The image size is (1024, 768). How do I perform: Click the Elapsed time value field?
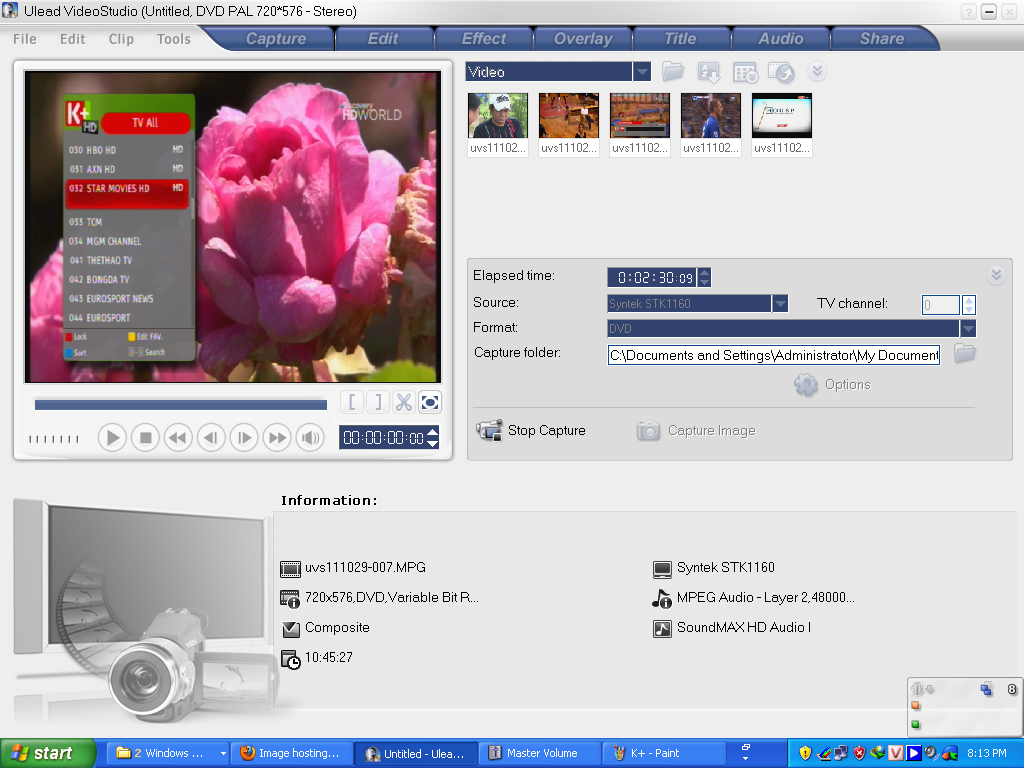(652, 278)
